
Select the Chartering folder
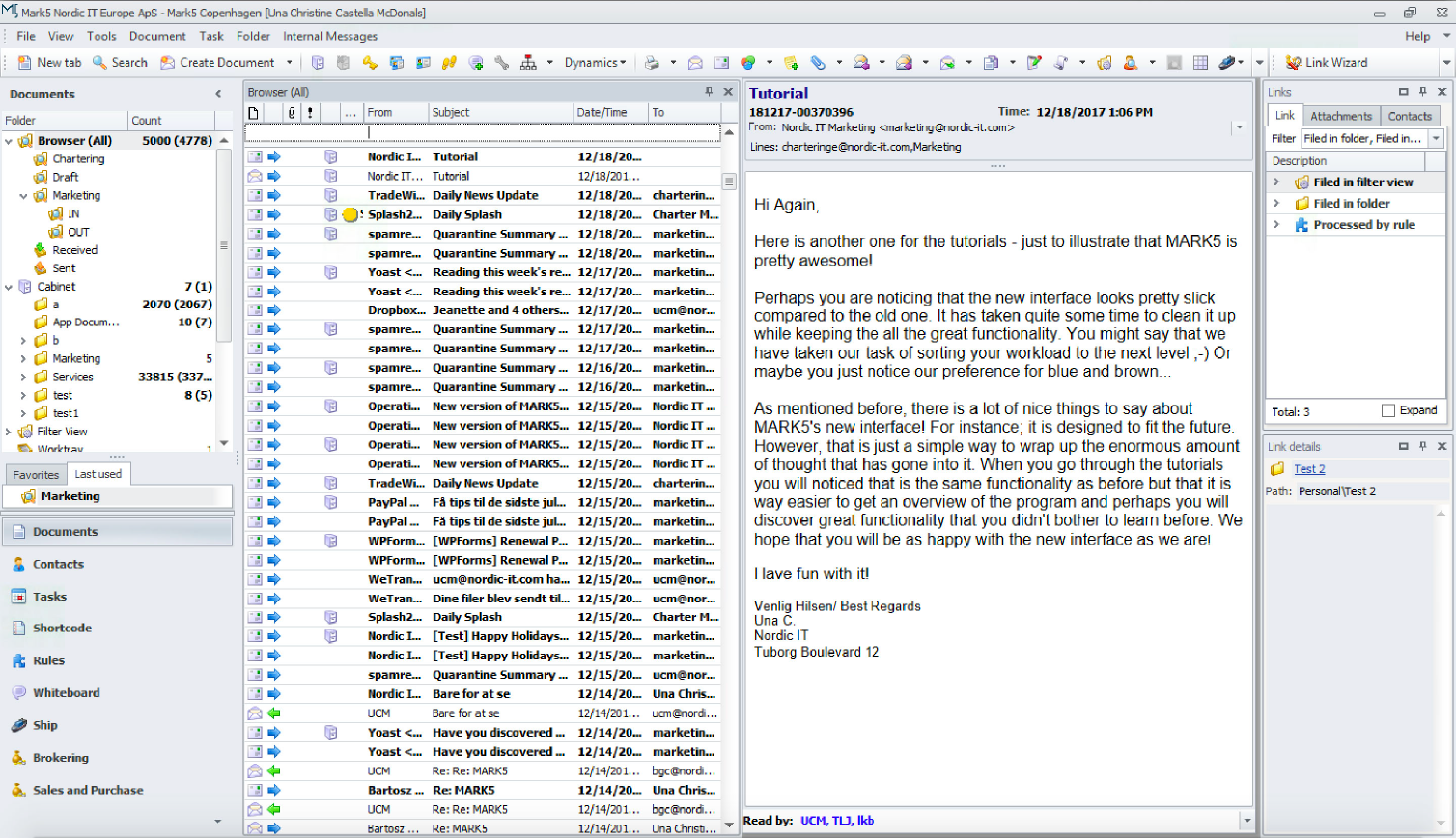pos(78,159)
